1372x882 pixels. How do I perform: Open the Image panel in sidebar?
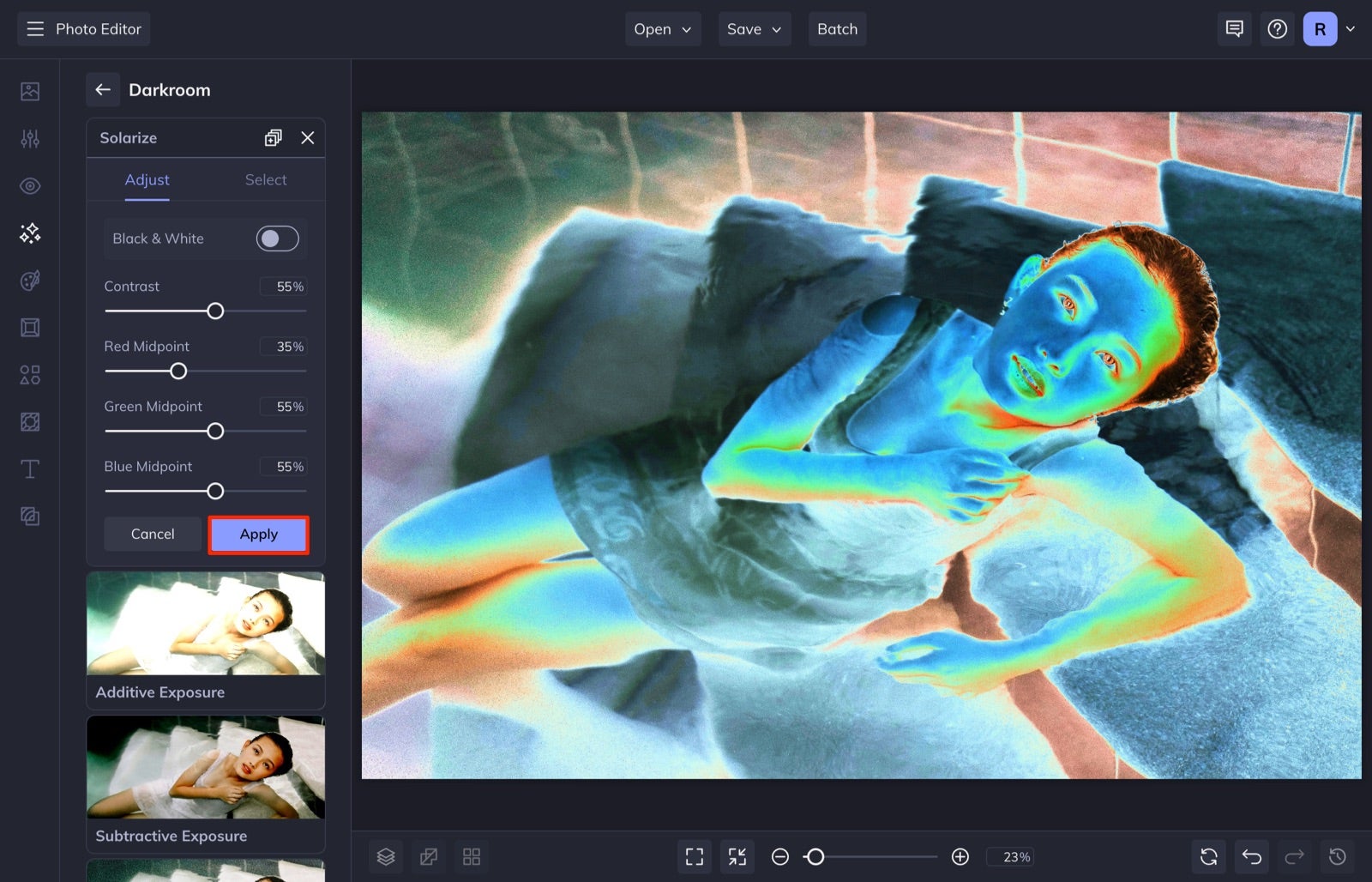pyautogui.click(x=29, y=90)
